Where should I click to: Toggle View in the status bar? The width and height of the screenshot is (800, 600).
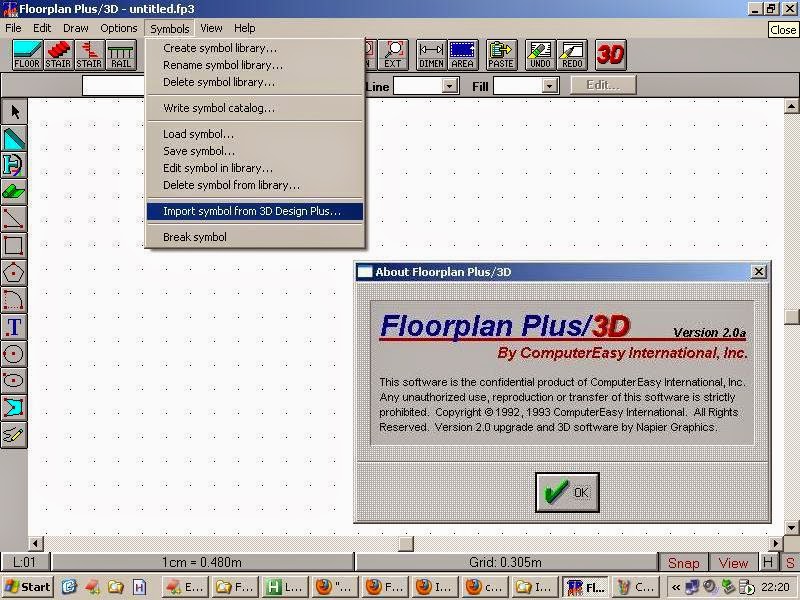pos(733,563)
